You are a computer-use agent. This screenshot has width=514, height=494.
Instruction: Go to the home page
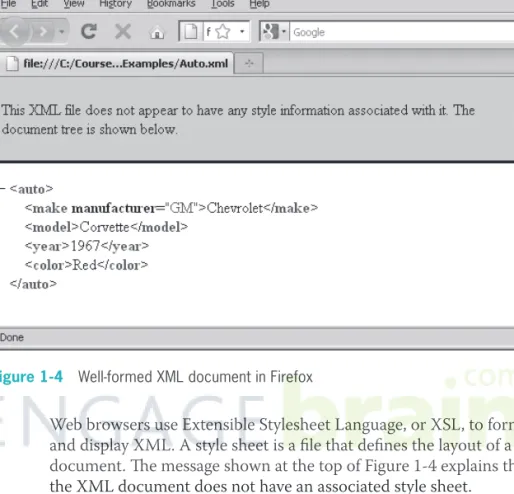click(157, 33)
